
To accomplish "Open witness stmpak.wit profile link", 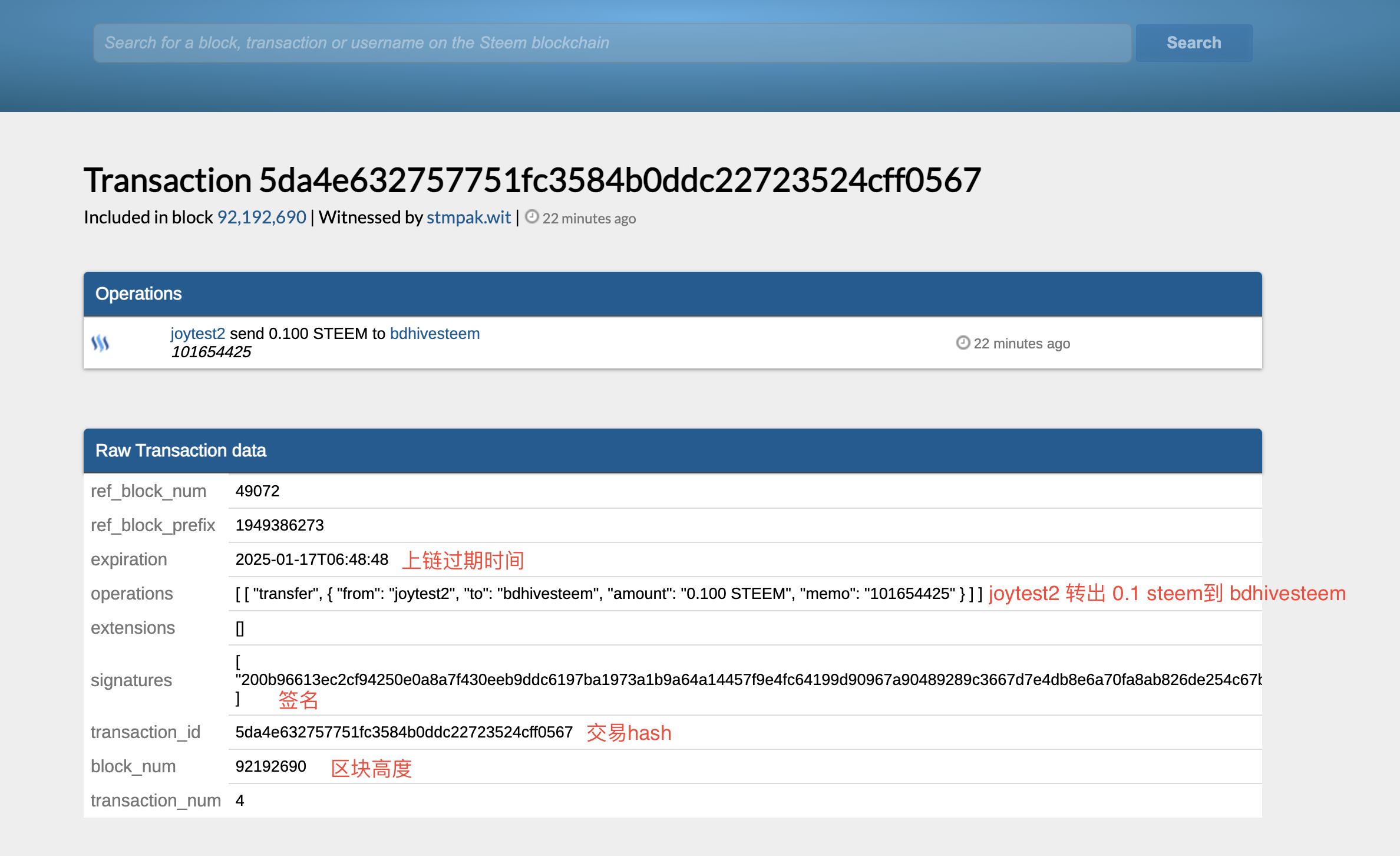I will click(x=468, y=218).
